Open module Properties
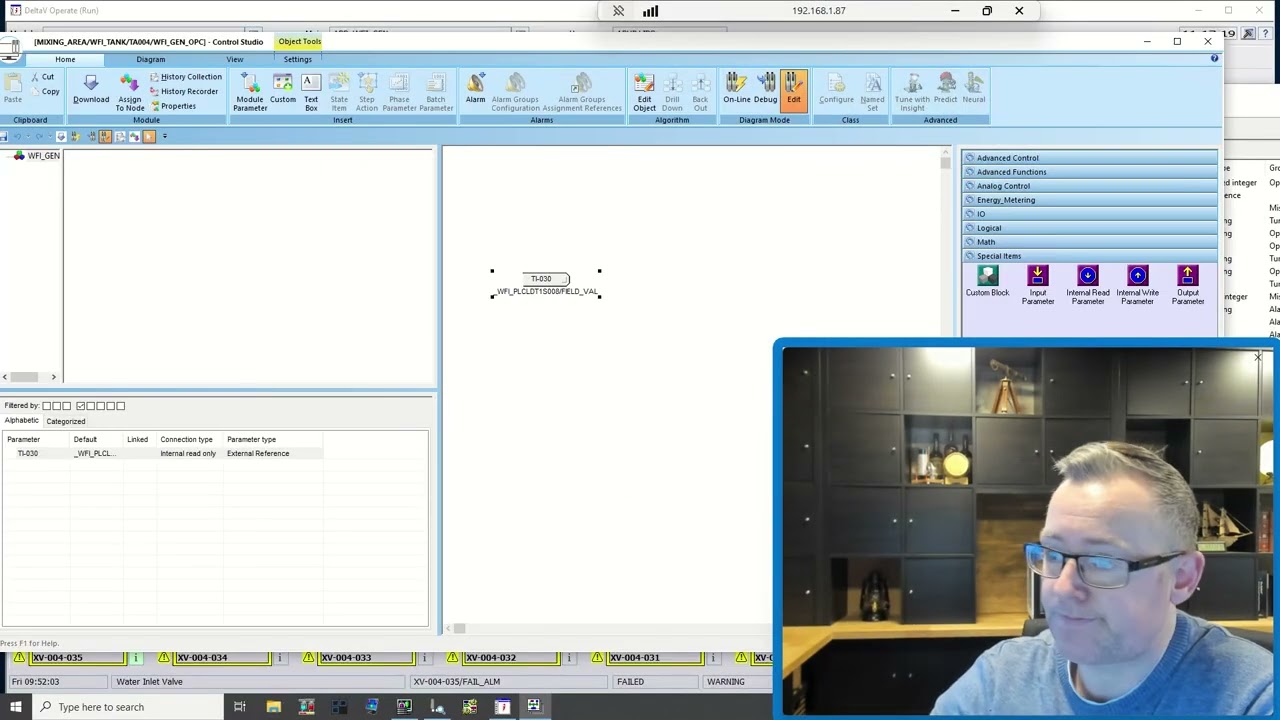This screenshot has width=1280, height=720. tap(172, 105)
